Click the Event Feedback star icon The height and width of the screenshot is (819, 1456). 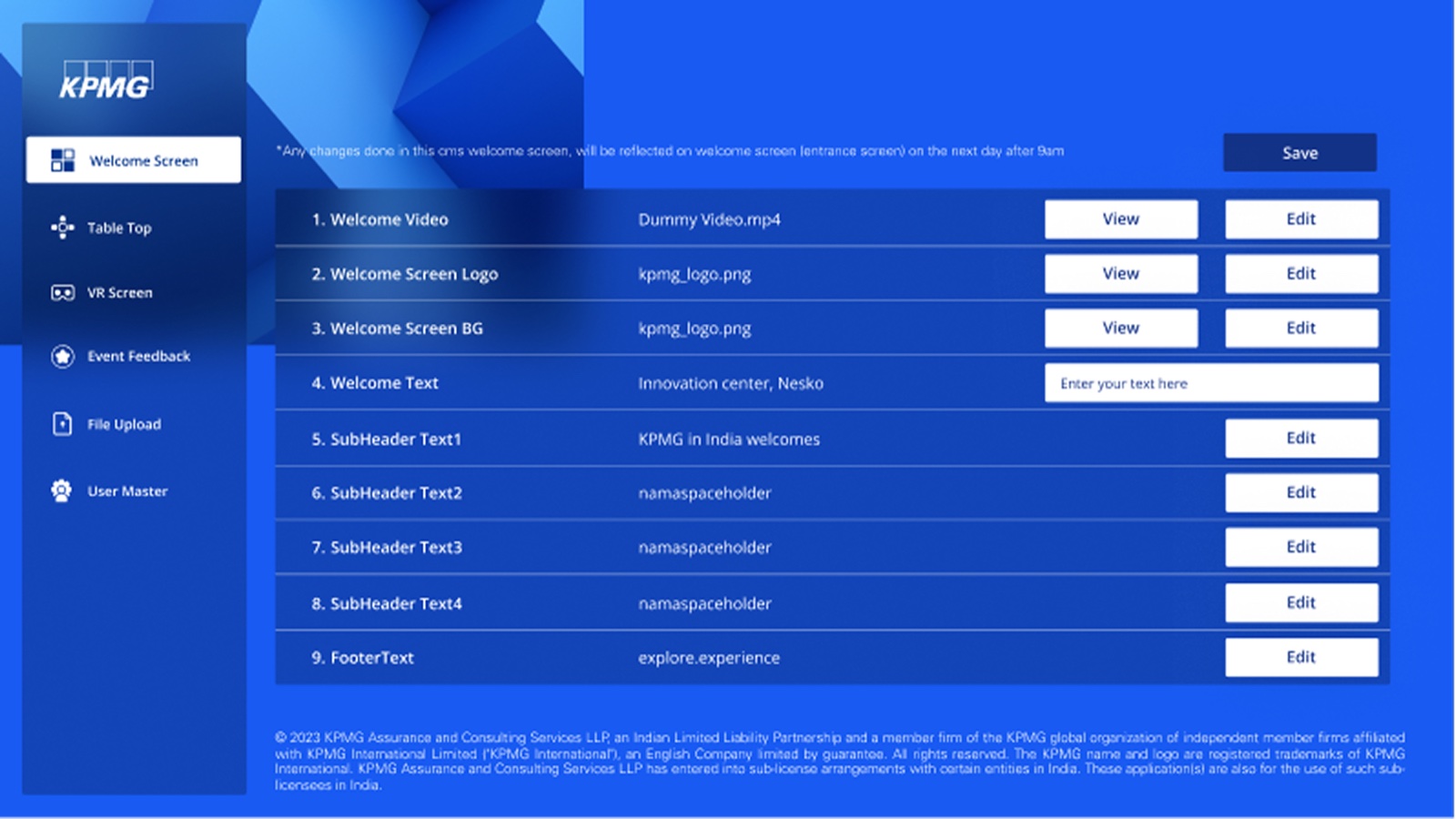point(62,357)
